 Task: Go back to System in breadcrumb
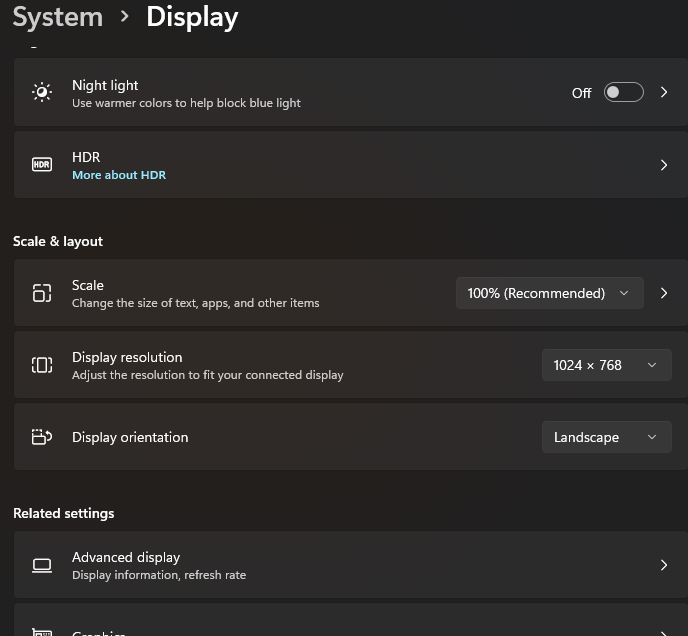(57, 17)
